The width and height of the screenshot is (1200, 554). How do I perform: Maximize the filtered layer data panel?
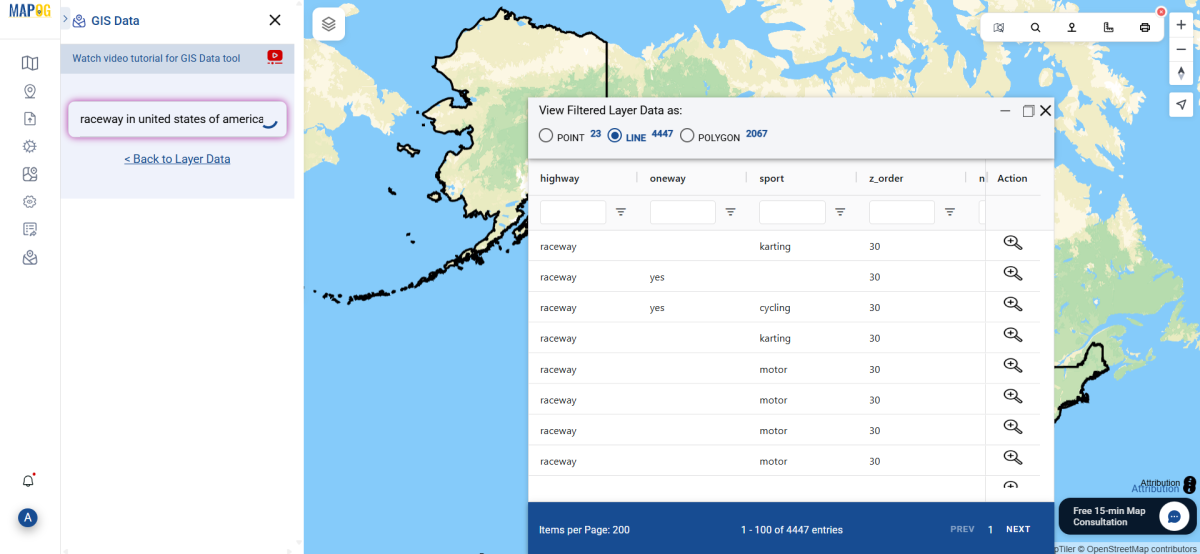coord(1028,111)
